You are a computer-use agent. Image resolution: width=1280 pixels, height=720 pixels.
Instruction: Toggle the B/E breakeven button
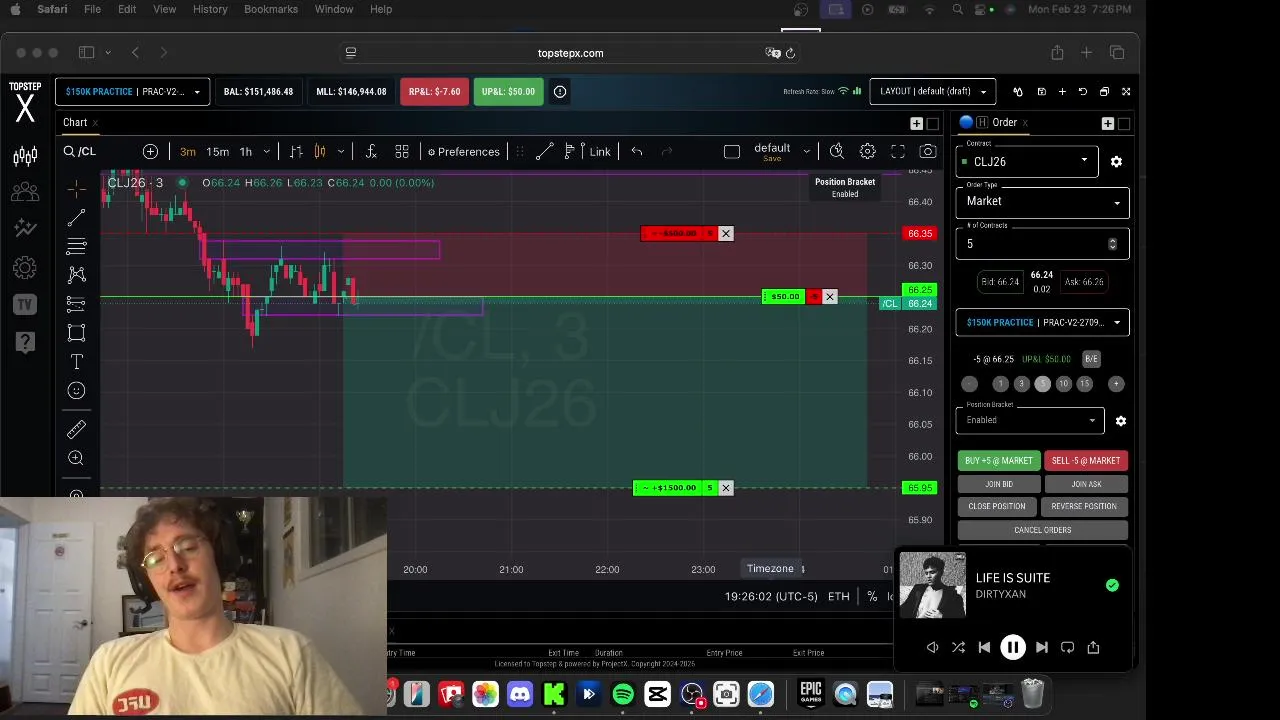1091,359
